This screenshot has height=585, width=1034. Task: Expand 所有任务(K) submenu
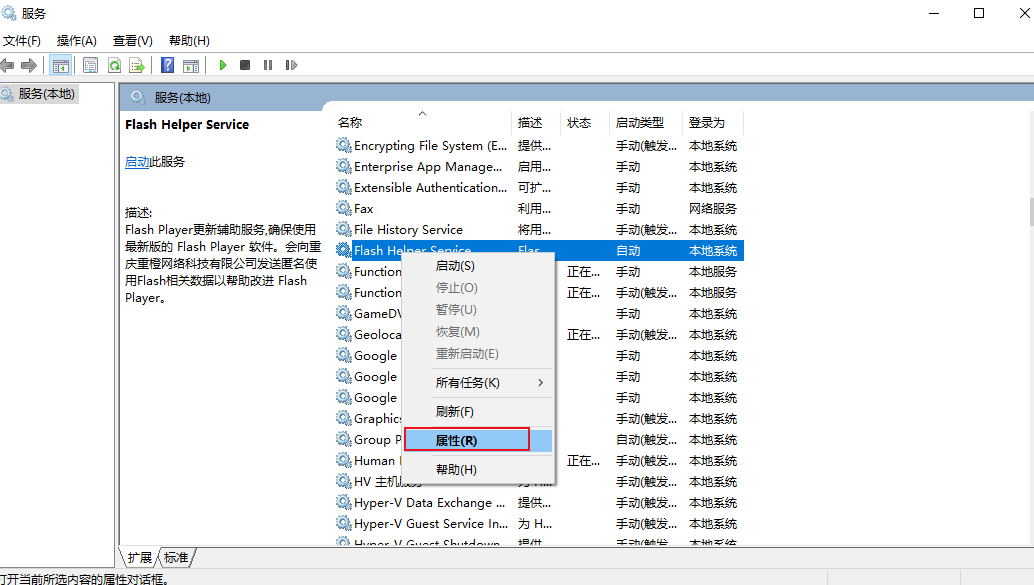[x=478, y=383]
